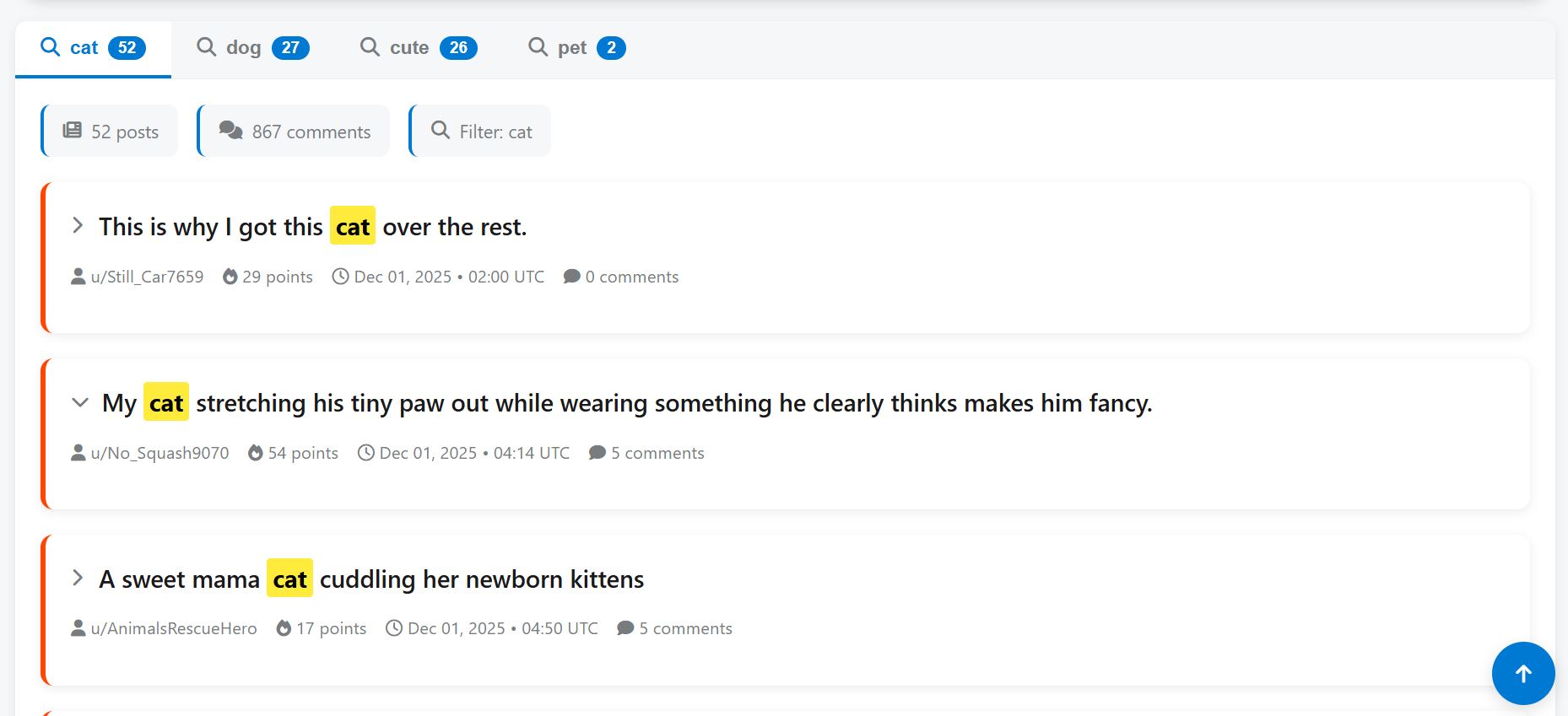Screen dimensions: 1568x716
Task: Click the 5 comments link under mama cat post
Action: point(684,628)
